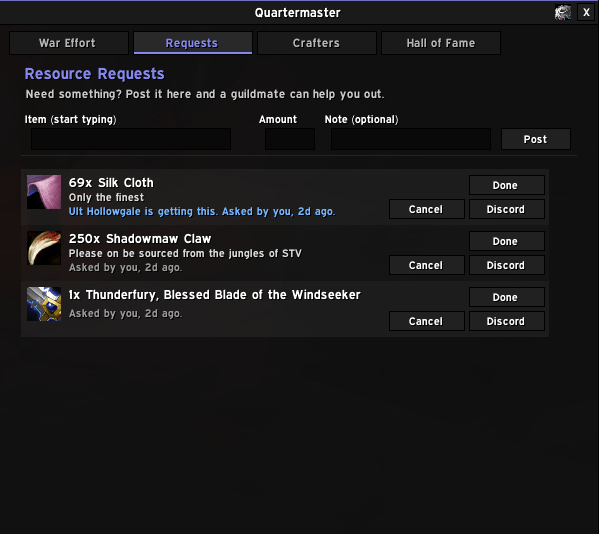Select the Requests tab

193,43
